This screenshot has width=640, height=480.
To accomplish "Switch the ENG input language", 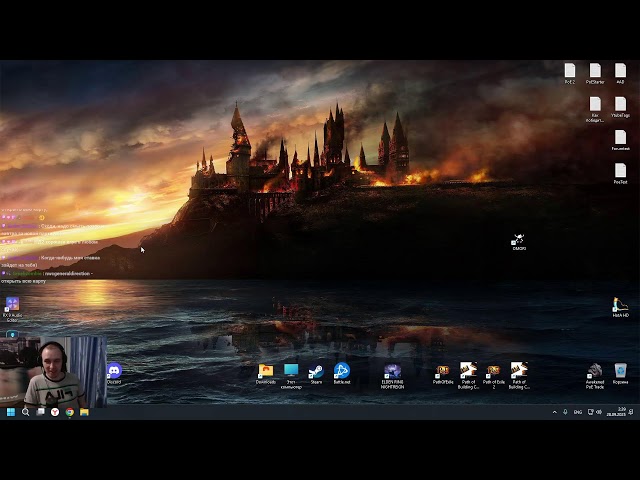I will [x=578, y=412].
